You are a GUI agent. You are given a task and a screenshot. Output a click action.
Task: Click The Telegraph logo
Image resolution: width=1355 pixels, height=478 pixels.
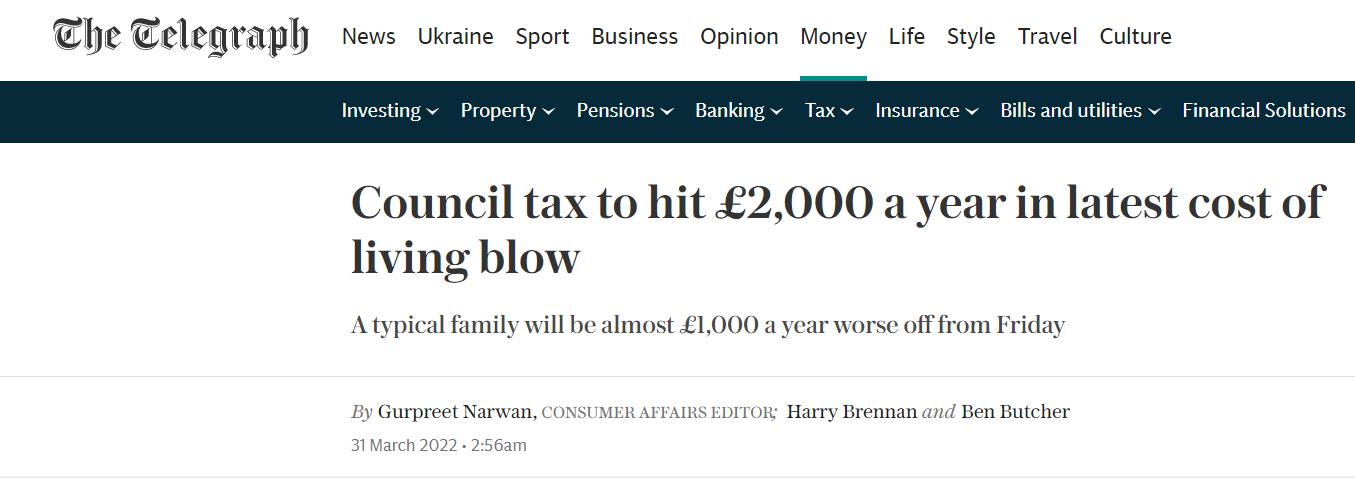click(x=181, y=37)
